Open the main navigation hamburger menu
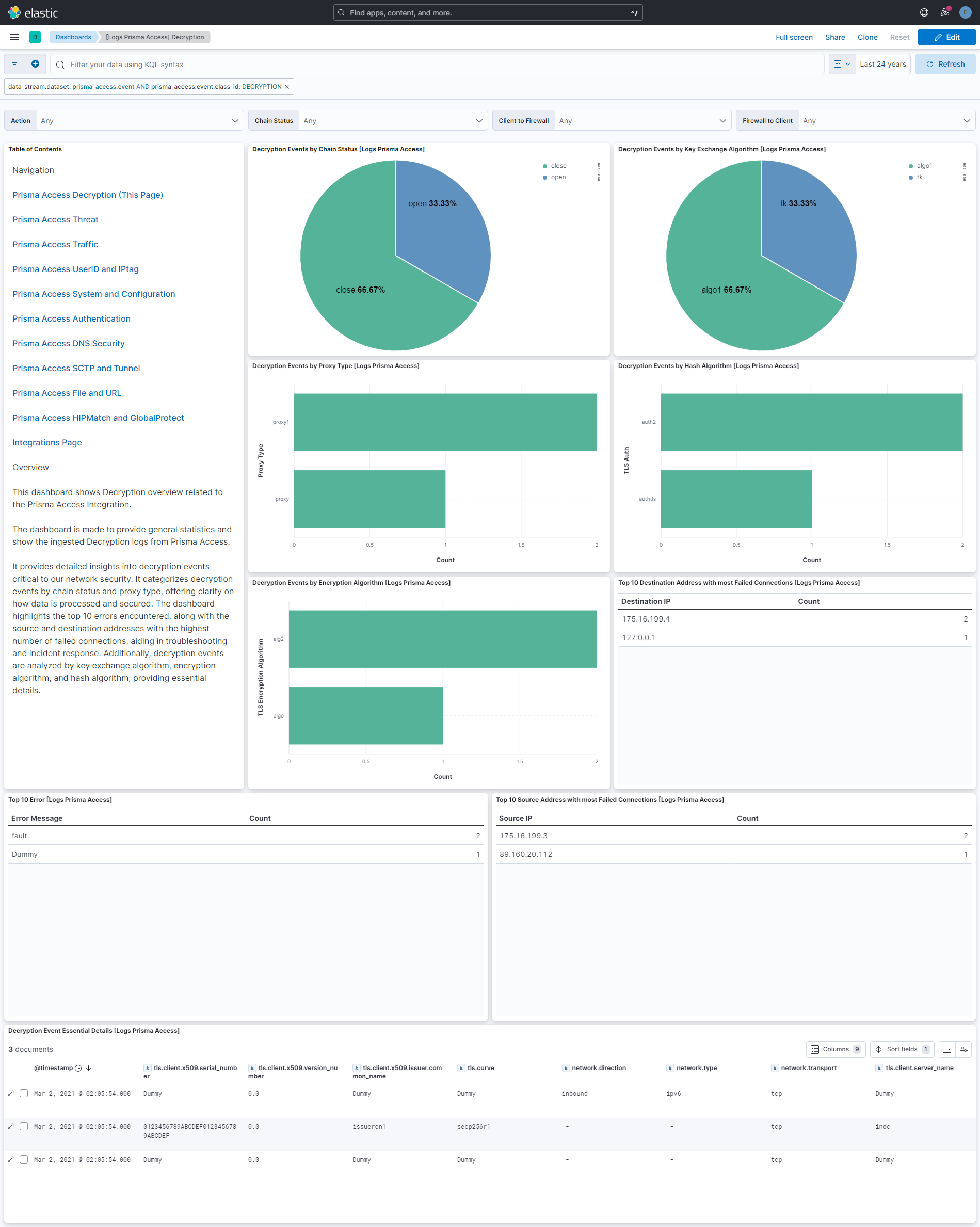This screenshot has height=1227, width=980. pyautogui.click(x=14, y=37)
